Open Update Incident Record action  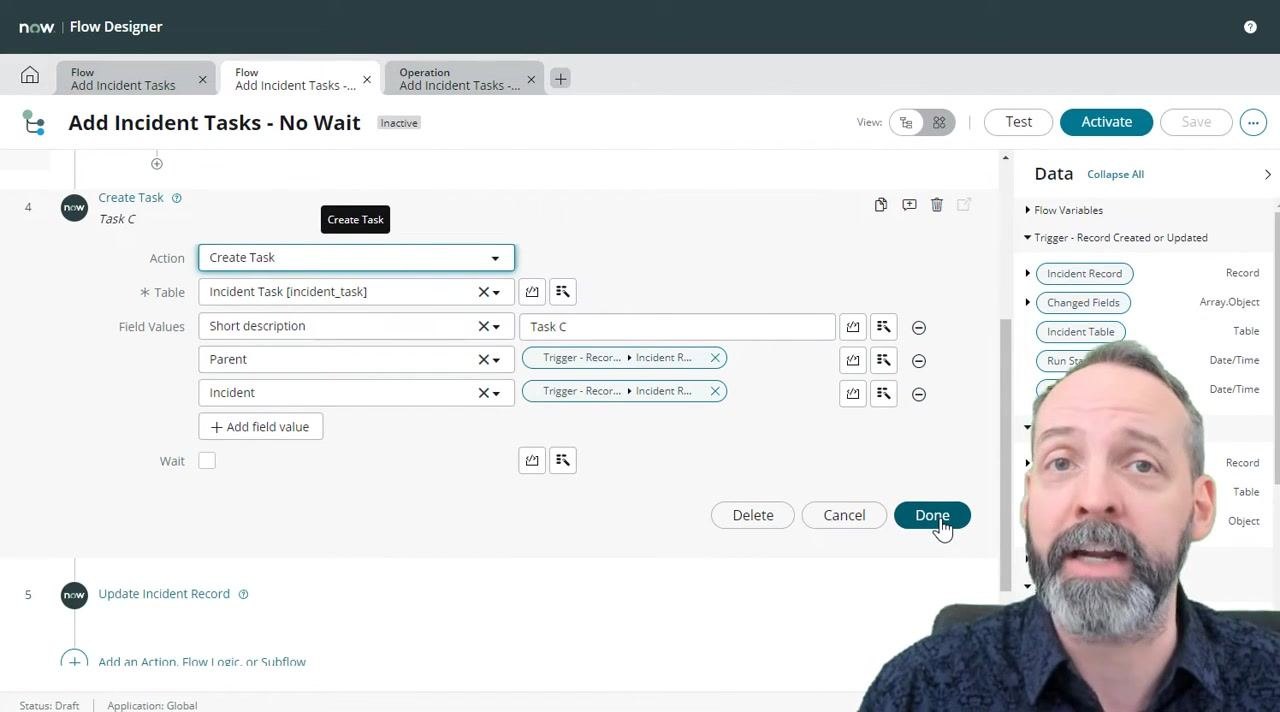click(164, 594)
